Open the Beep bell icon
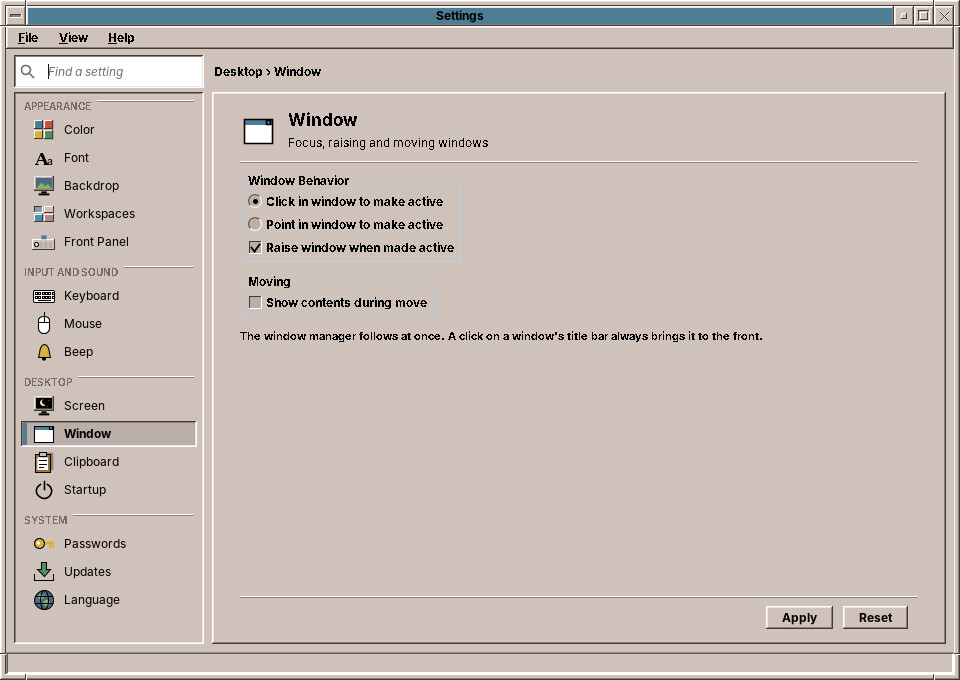This screenshot has width=960, height=680. click(x=43, y=352)
